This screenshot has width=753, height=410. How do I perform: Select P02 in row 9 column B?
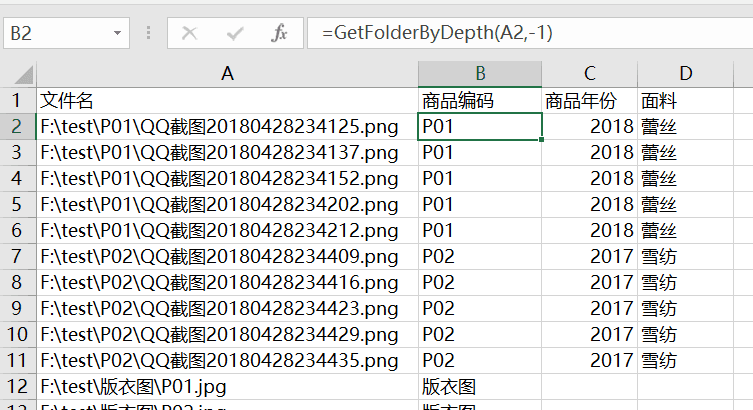(480, 308)
